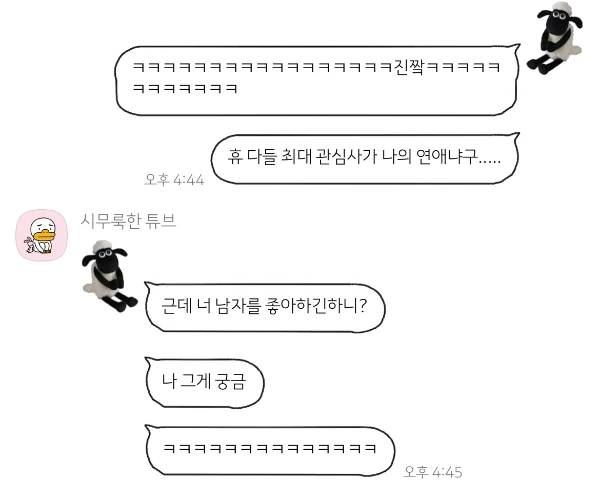Click the word 궁금 in the short bubble
Screen dimensions: 600x501
230,381
